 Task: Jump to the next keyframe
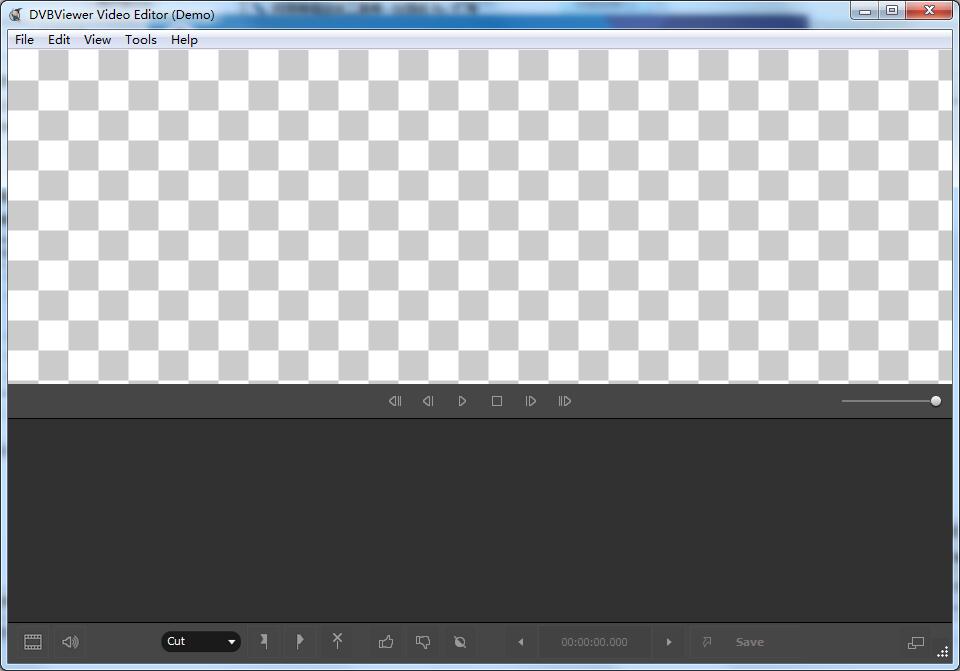click(565, 400)
